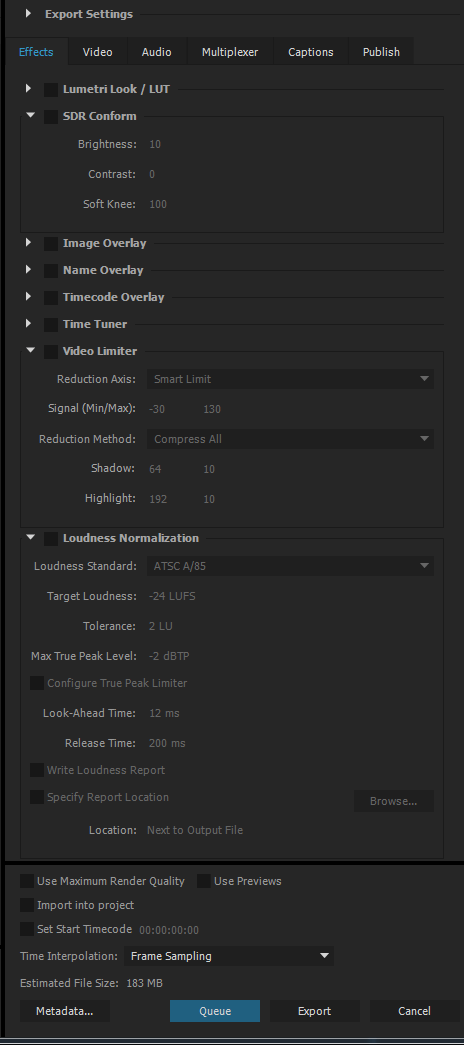Collapse the SDR Conform section
The width and height of the screenshot is (464, 1045).
tap(30, 115)
